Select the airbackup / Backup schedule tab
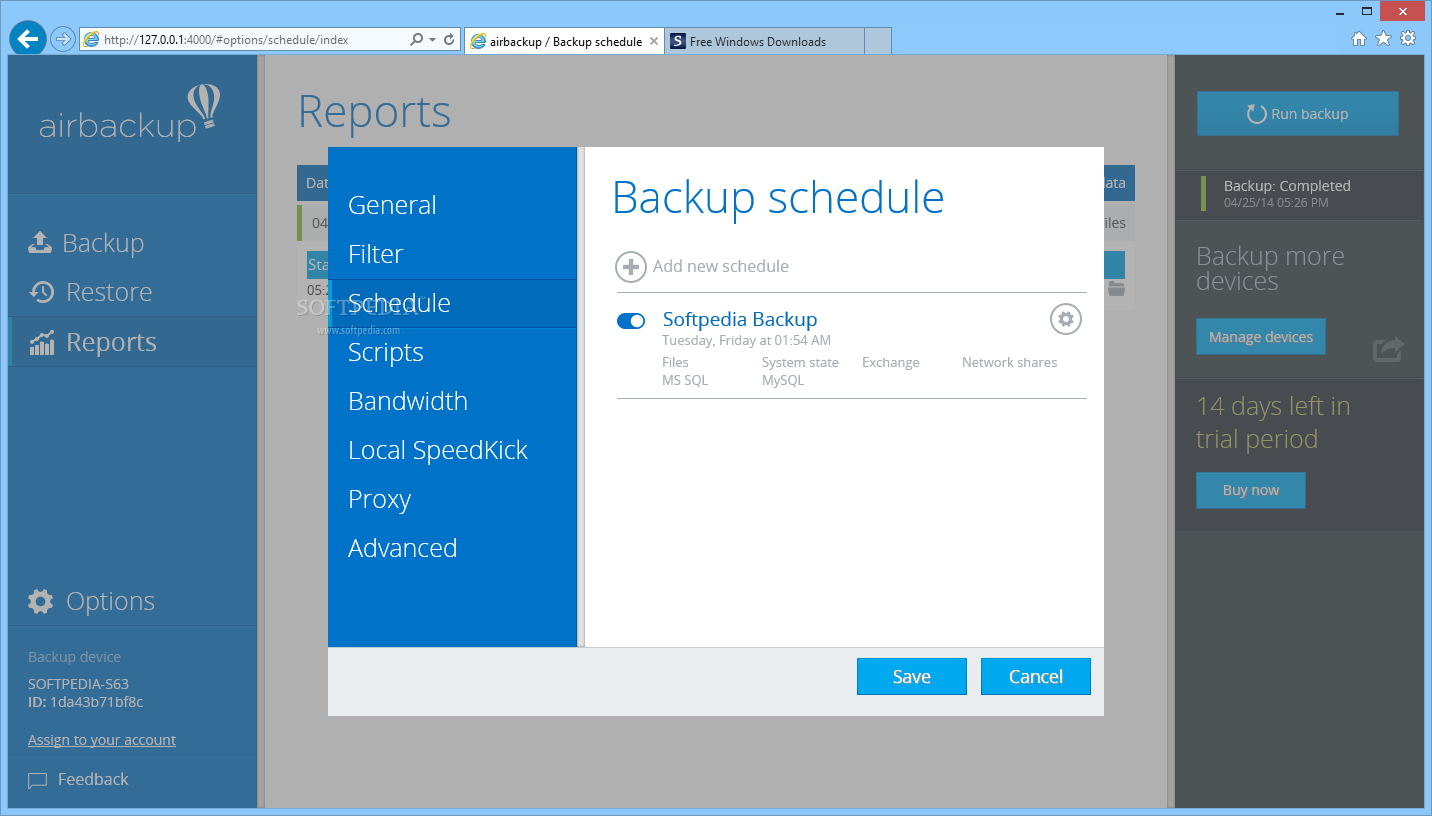 [564, 41]
